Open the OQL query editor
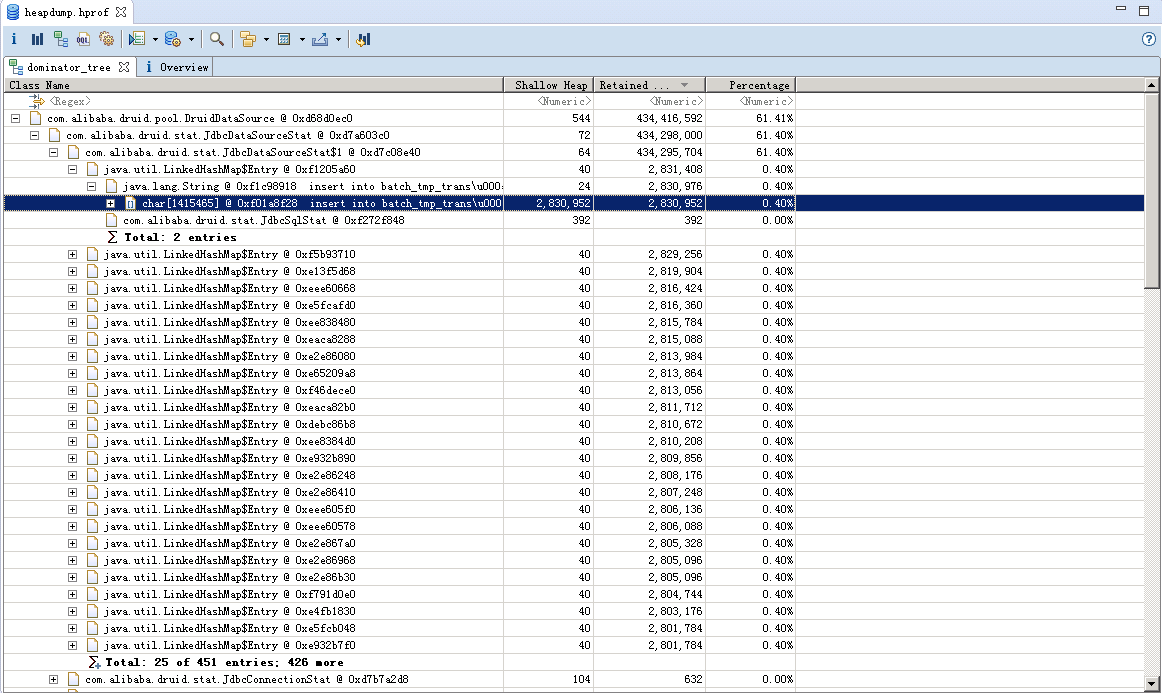 [x=84, y=39]
